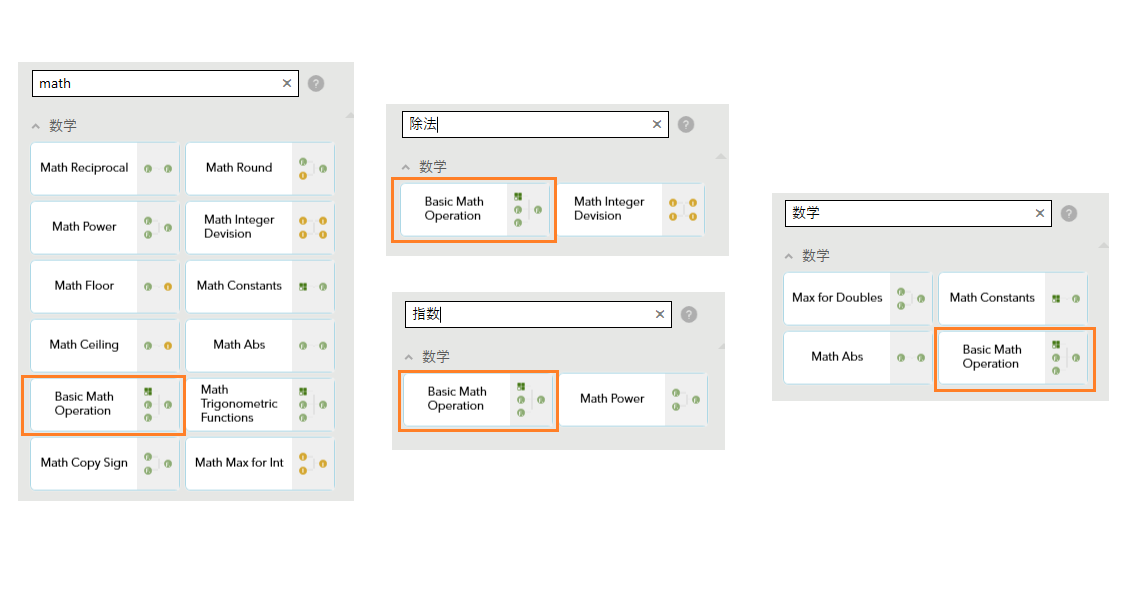Select Math Reciprocal node
The height and width of the screenshot is (604, 1126).
(84, 168)
